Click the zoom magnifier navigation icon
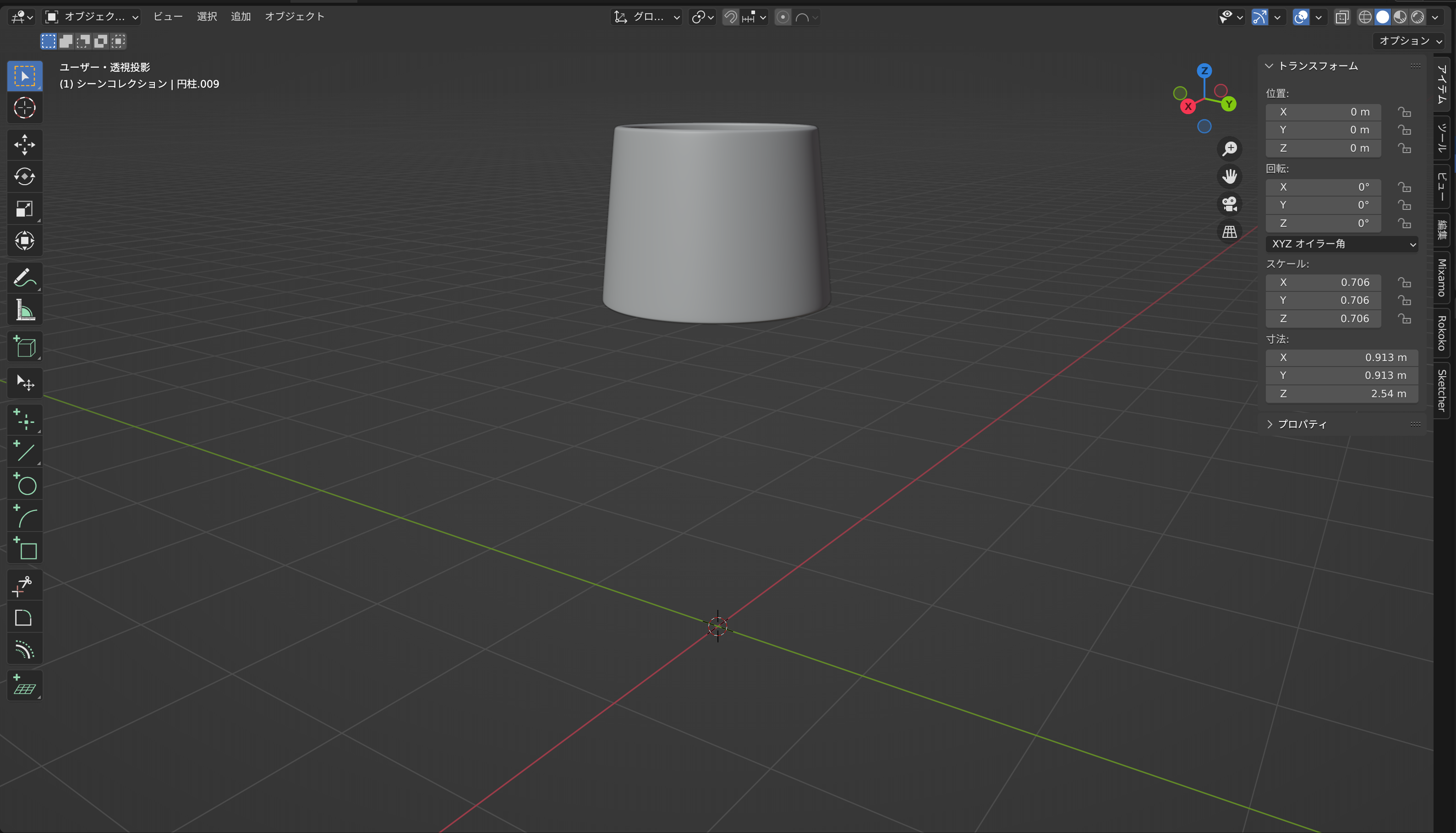1456x833 pixels. [1230, 149]
